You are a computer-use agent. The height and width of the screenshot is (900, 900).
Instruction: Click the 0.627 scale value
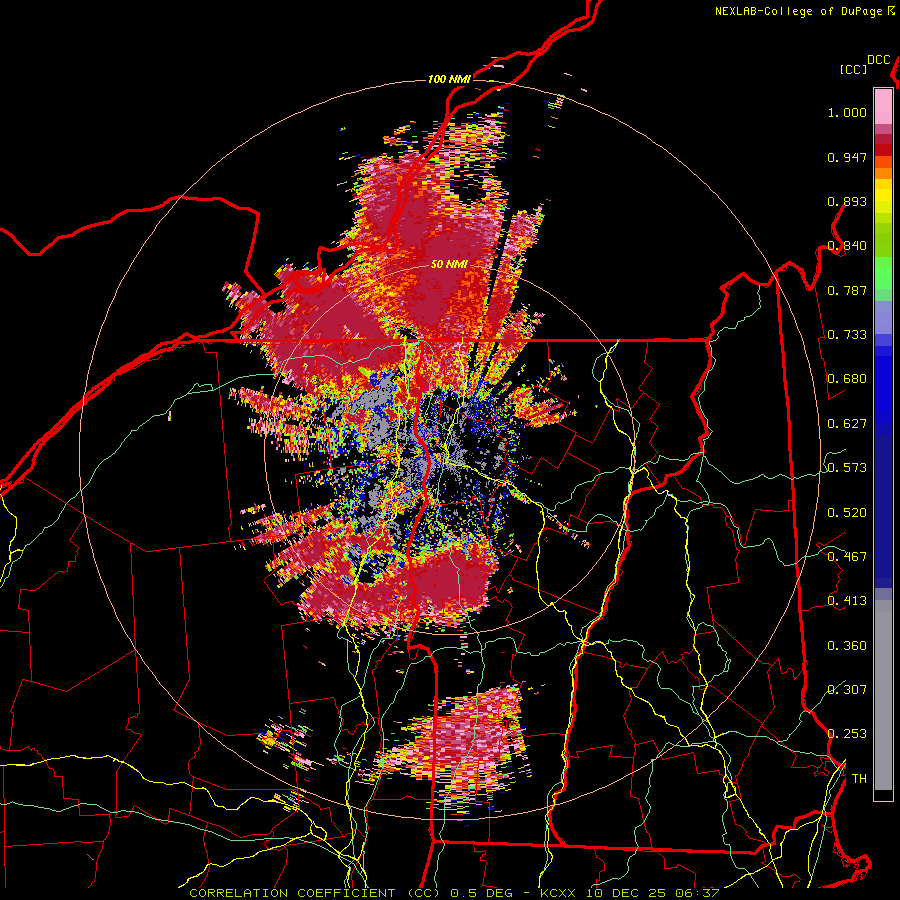(847, 424)
